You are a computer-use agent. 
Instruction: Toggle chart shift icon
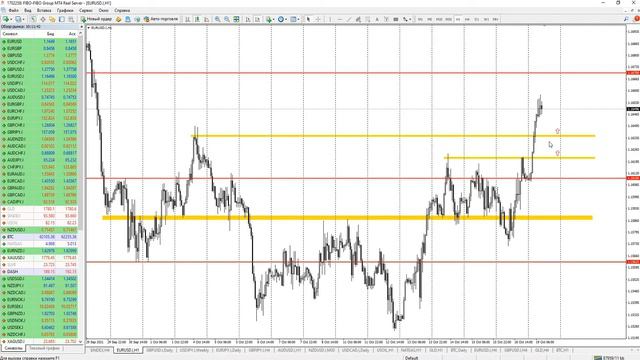(258, 19)
